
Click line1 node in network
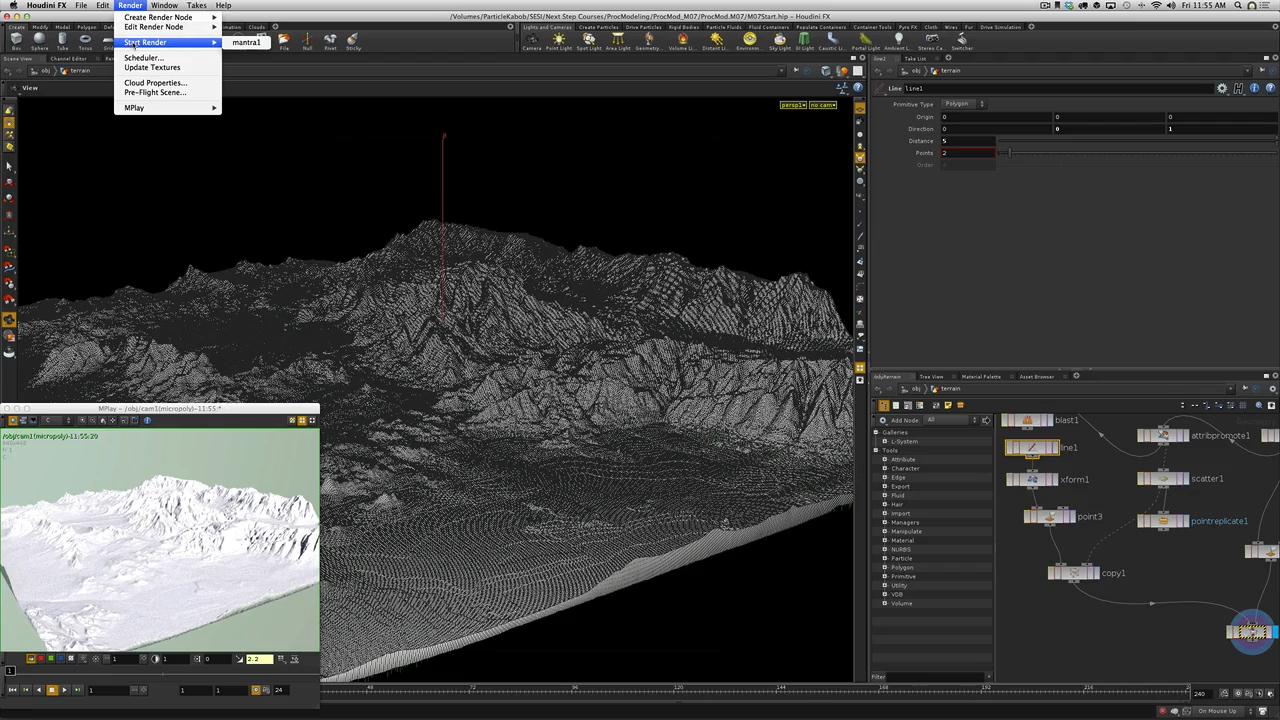1032,448
